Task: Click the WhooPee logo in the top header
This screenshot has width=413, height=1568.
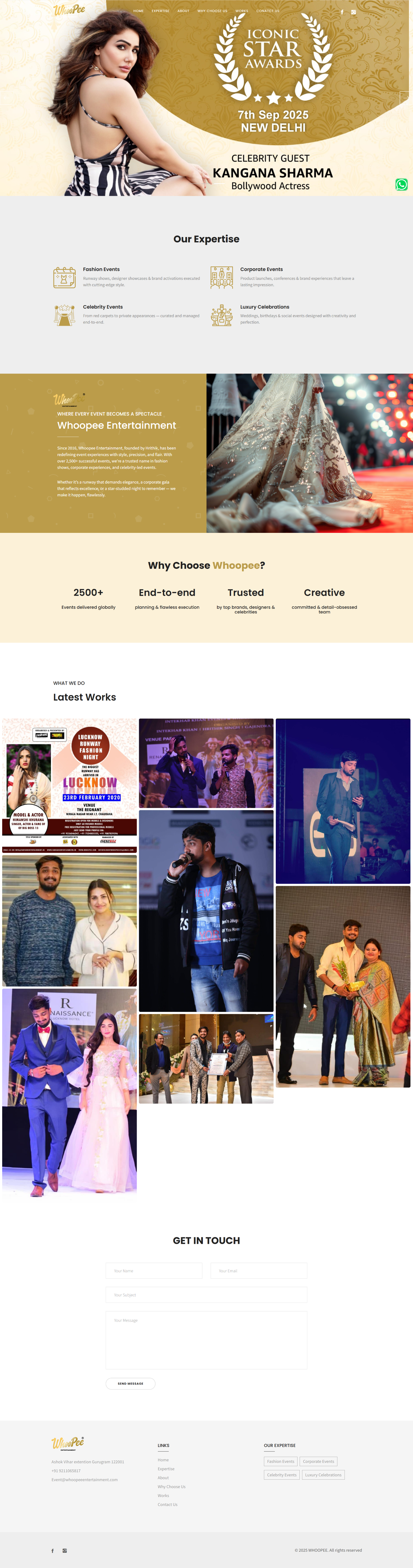Action: point(69,10)
